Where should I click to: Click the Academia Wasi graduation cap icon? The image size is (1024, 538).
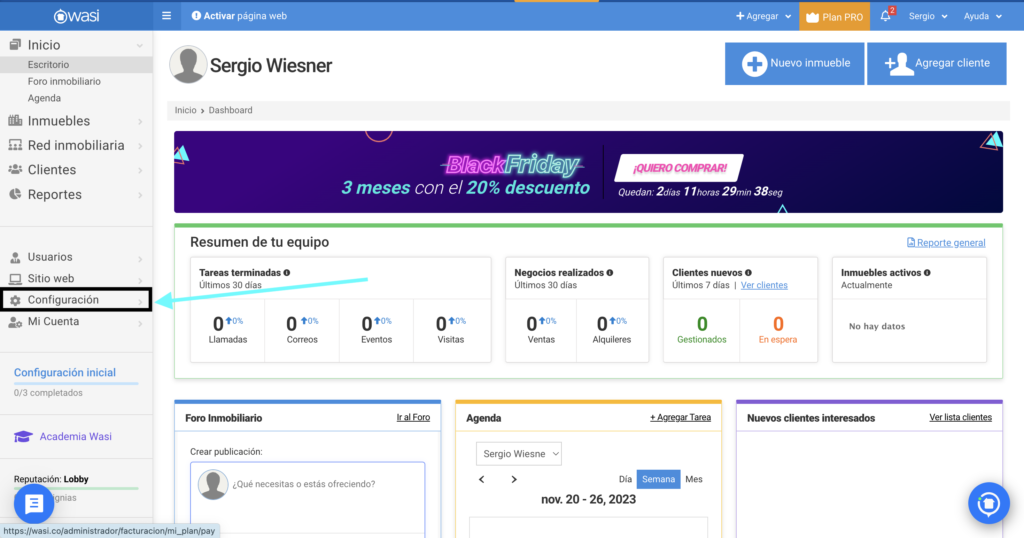(x=23, y=437)
